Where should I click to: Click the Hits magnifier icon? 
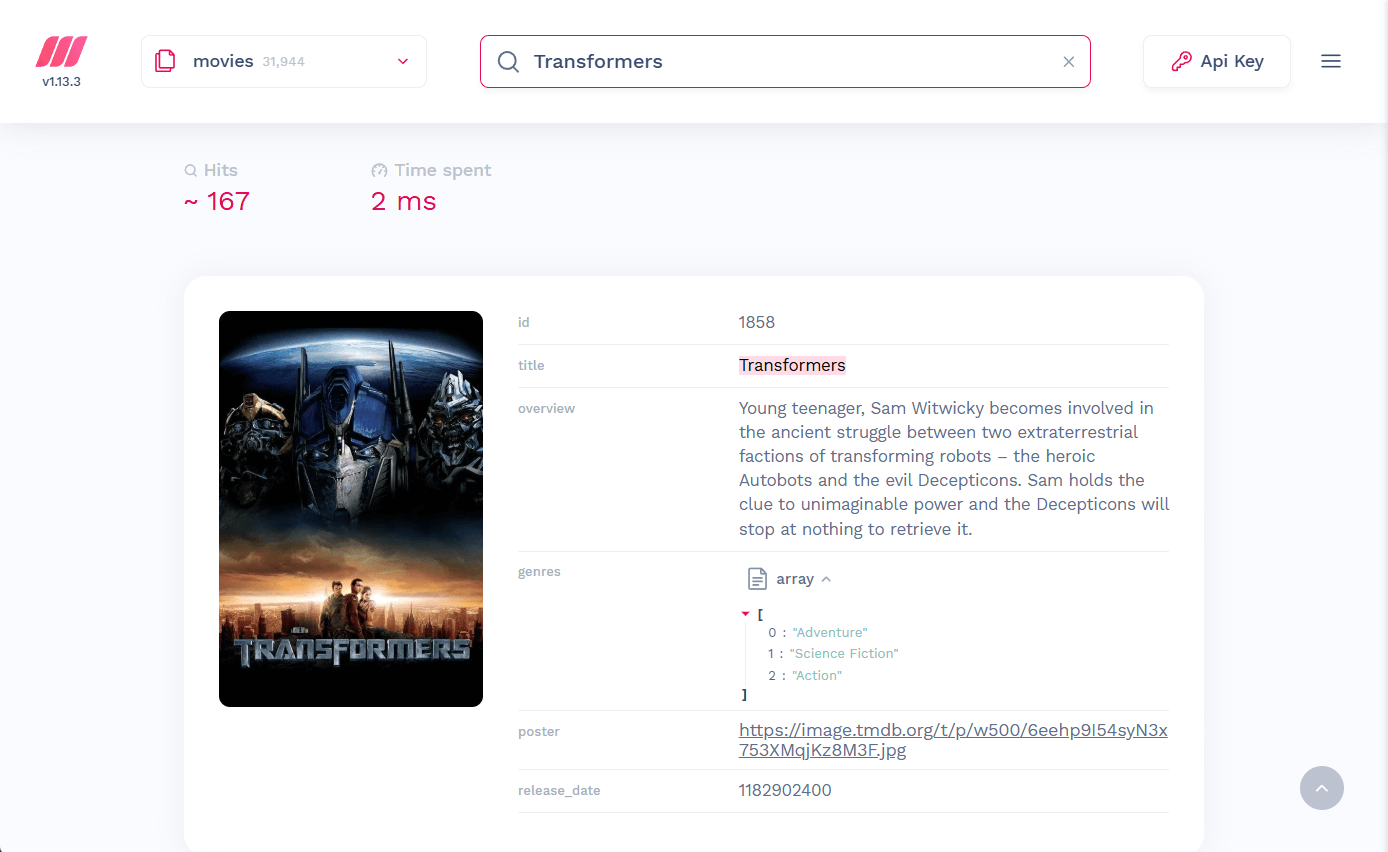point(191,171)
